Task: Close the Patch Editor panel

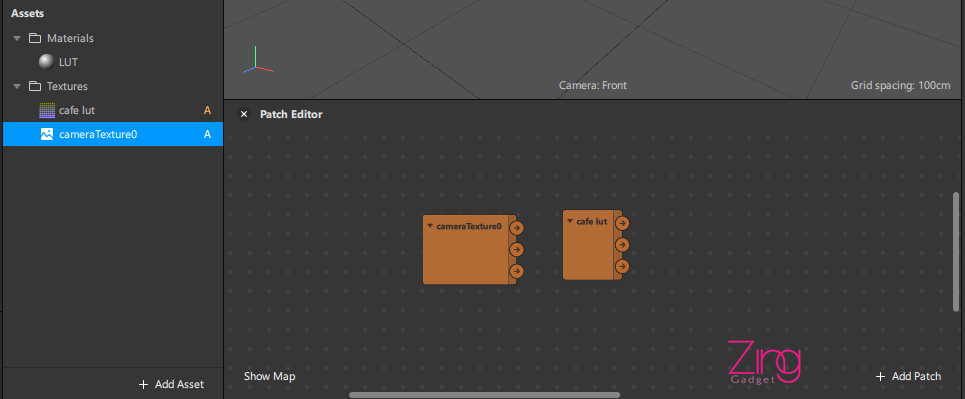Action: pyautogui.click(x=244, y=114)
